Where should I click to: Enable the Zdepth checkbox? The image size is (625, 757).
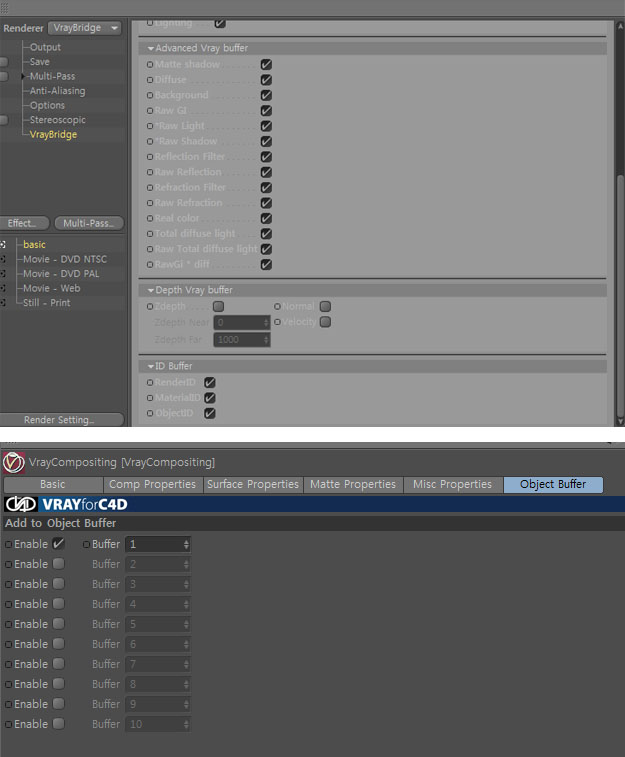[x=219, y=306]
